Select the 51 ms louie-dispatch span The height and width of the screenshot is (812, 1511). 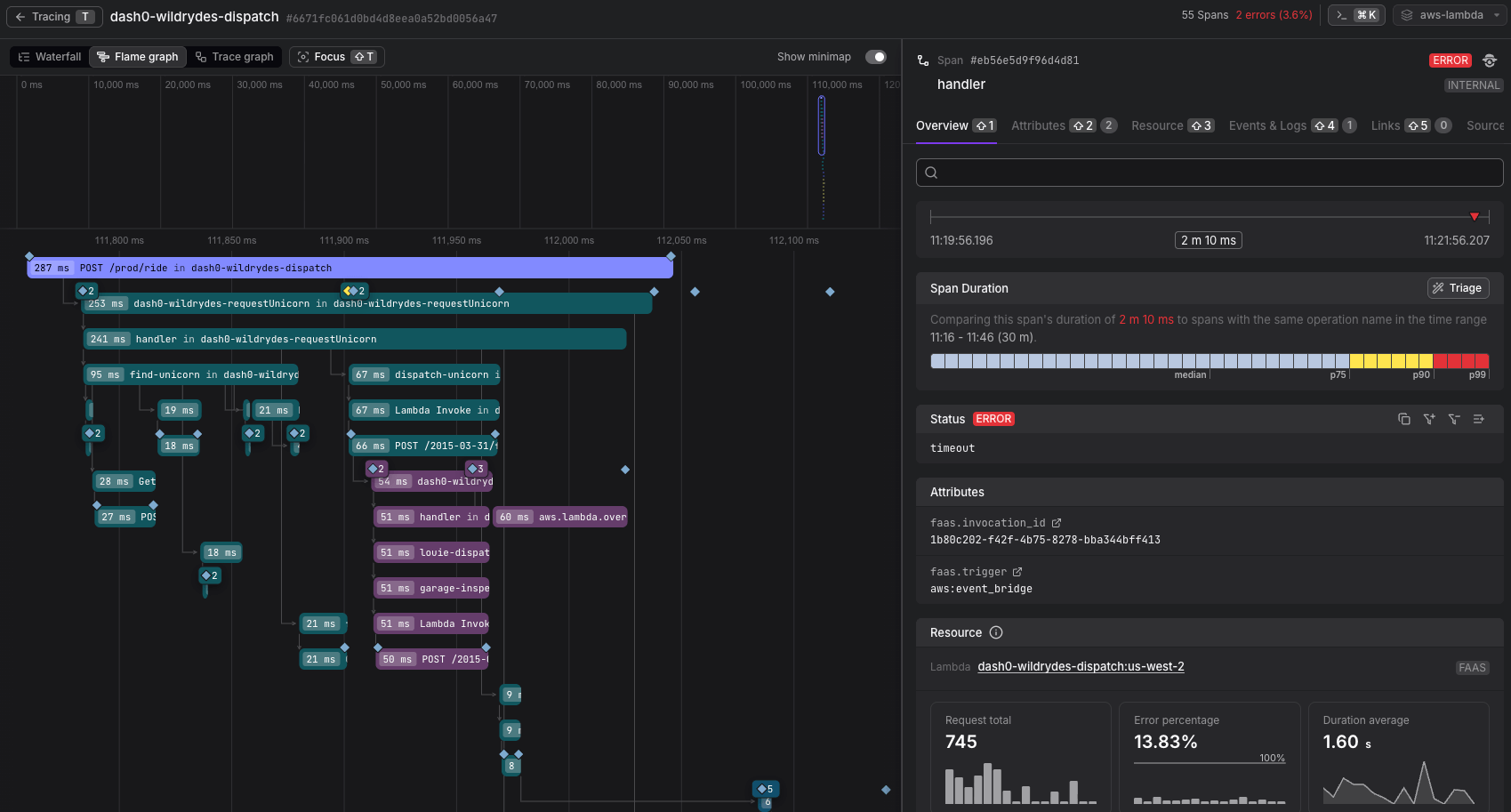(432, 552)
